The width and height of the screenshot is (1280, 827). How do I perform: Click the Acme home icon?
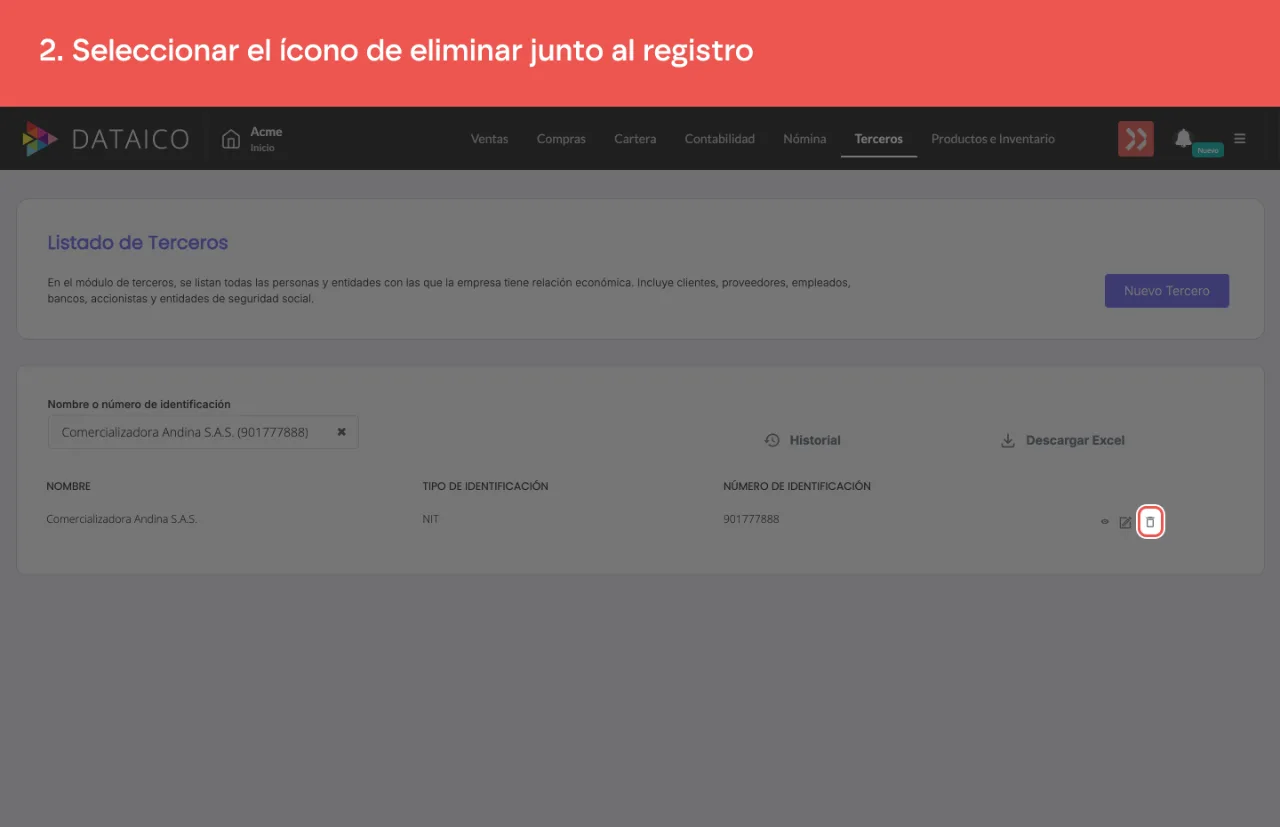tap(231, 139)
